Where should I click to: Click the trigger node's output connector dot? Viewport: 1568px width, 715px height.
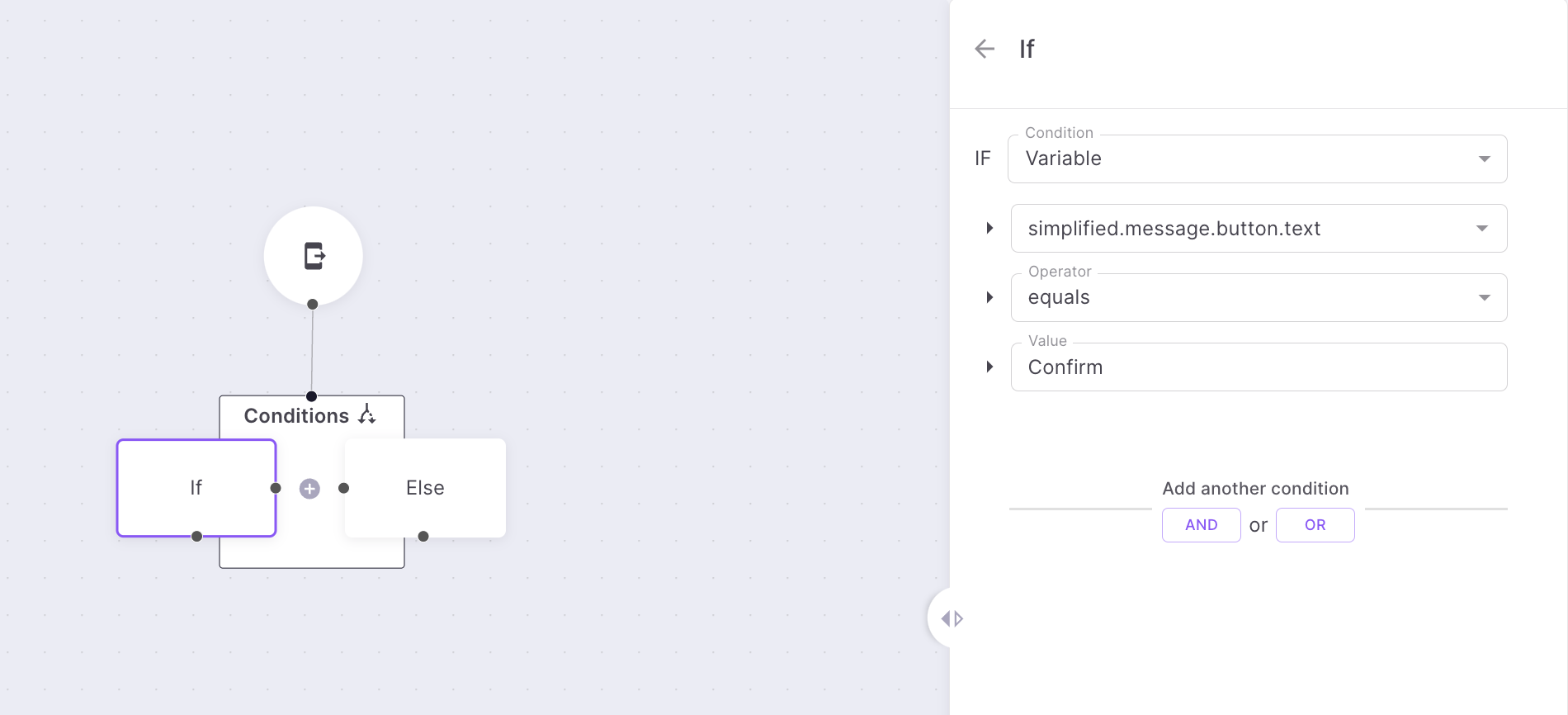click(x=313, y=305)
